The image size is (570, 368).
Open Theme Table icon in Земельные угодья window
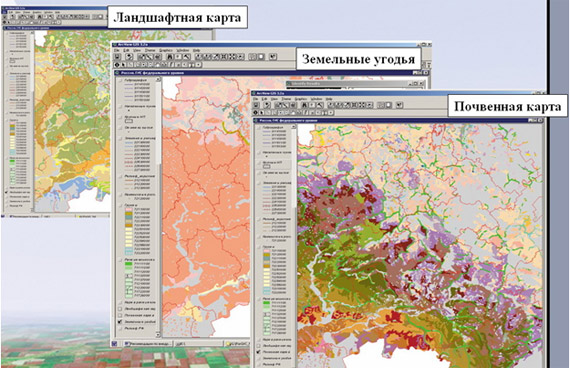157,57
